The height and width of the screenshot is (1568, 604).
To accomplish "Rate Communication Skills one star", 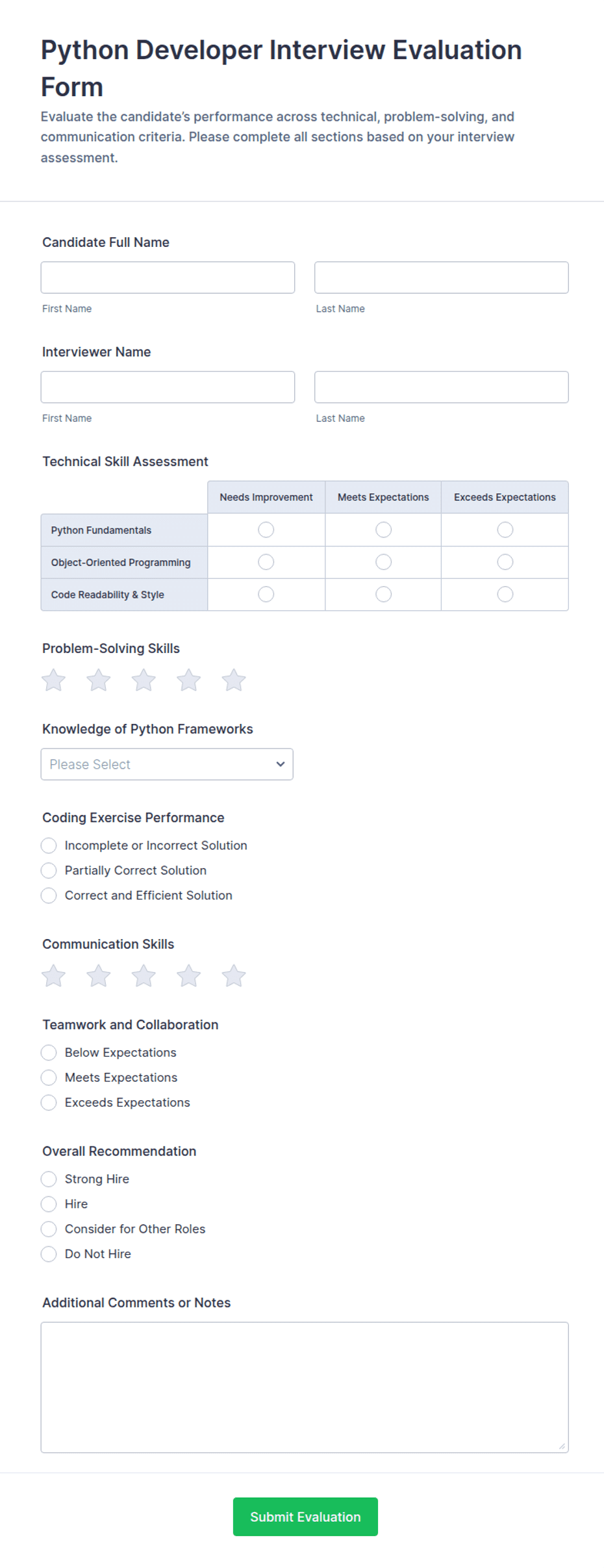I will pos(53,975).
